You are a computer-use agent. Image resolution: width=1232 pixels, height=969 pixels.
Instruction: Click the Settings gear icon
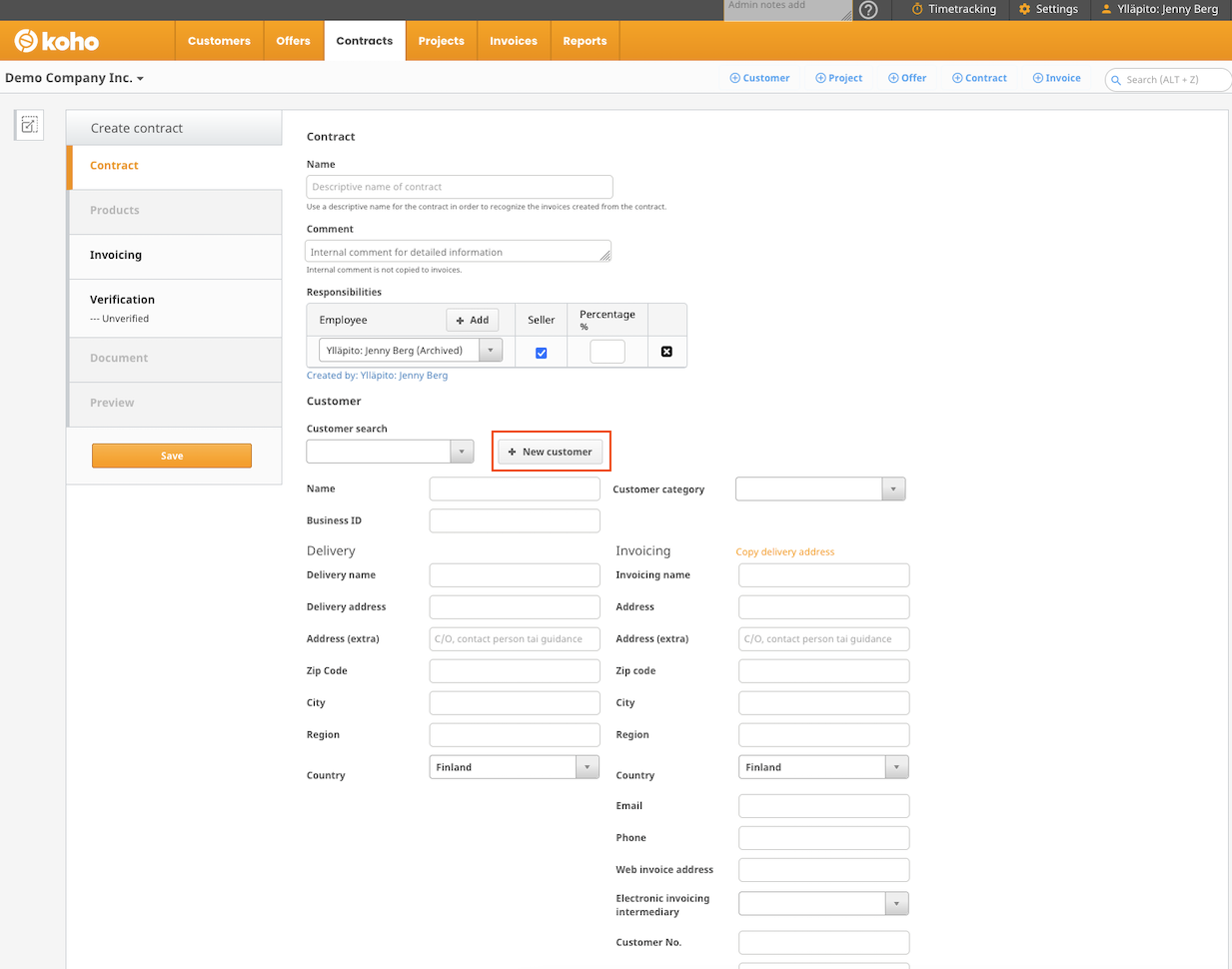pyautogui.click(x=1024, y=9)
